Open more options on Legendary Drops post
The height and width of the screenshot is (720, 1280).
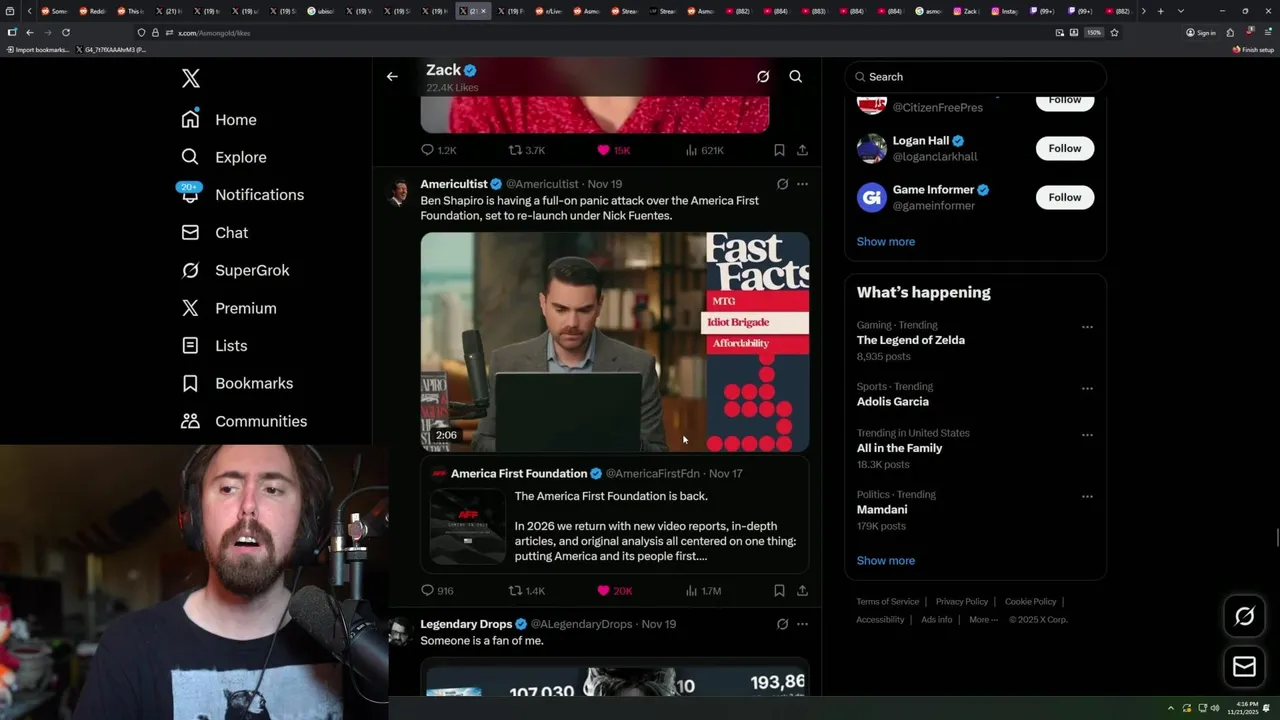tap(802, 624)
